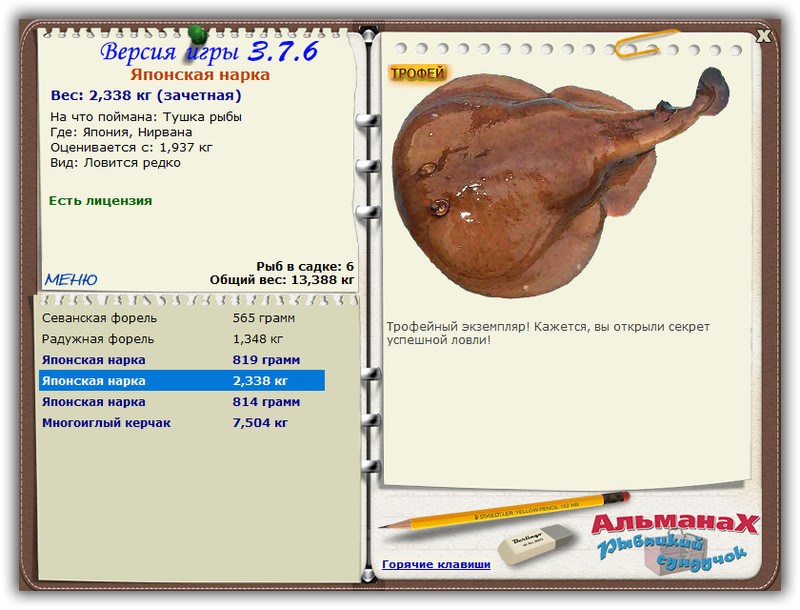This screenshot has width=800, height=610.
Task: Open the Горячие клавиши link
Action: 436,564
